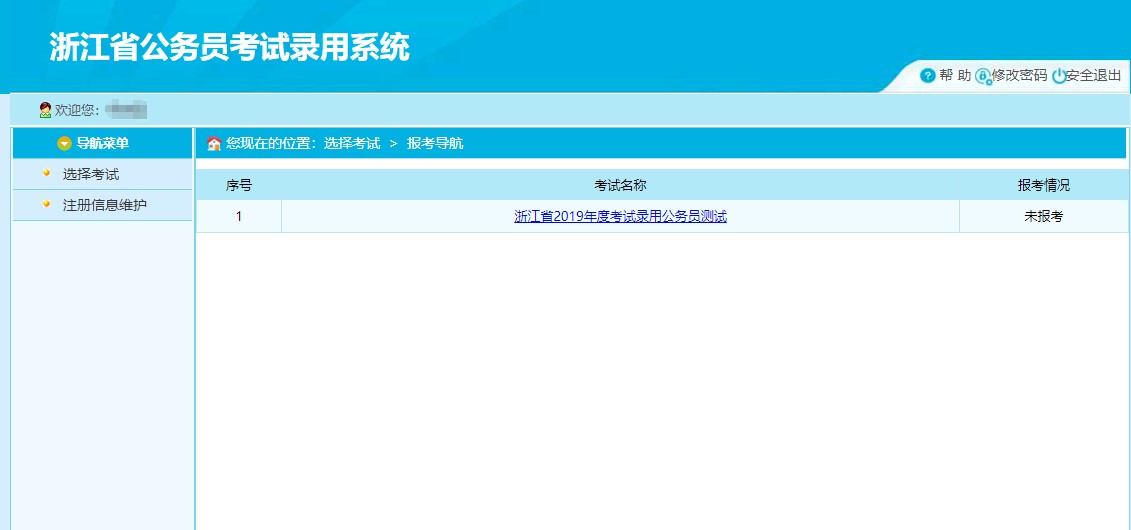1131x530 pixels.
Task: Click the help question mark icon
Action: click(x=928, y=75)
